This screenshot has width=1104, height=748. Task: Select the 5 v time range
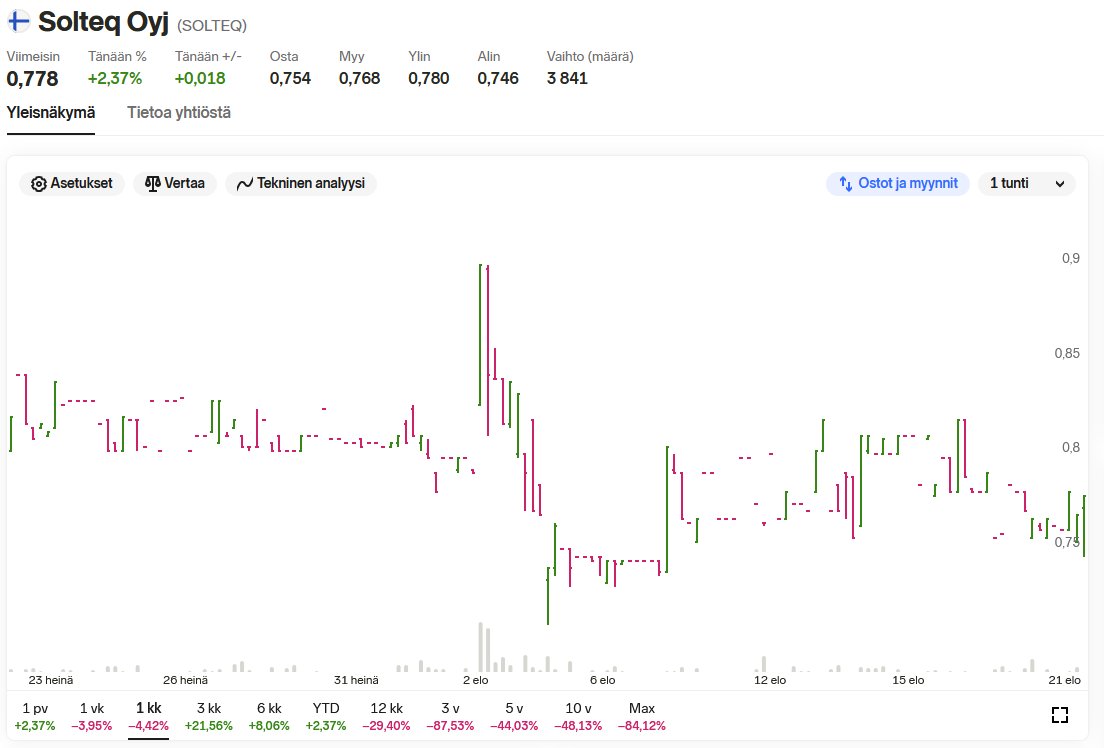coord(514,716)
